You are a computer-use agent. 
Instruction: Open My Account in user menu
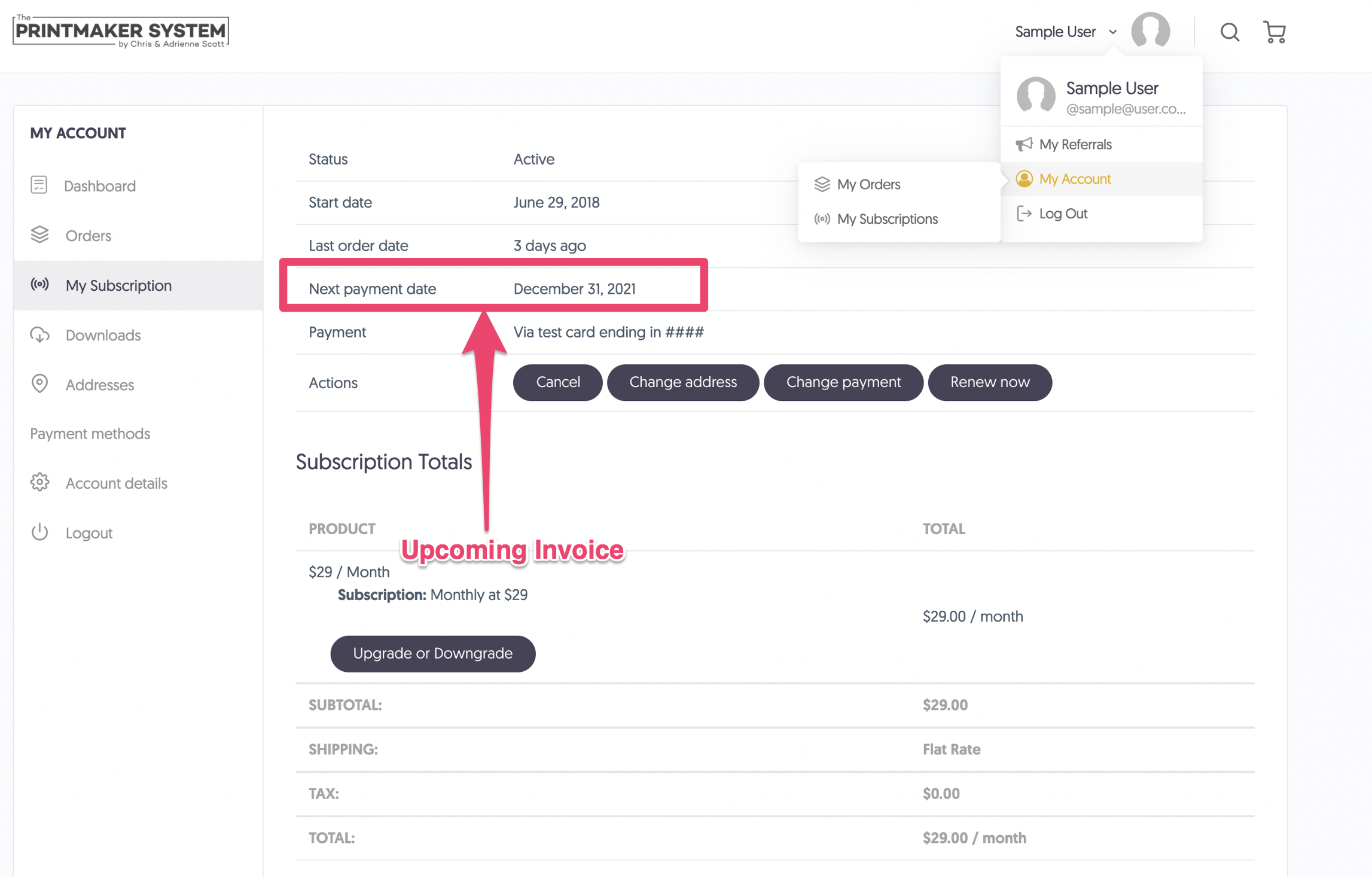[x=1074, y=179]
